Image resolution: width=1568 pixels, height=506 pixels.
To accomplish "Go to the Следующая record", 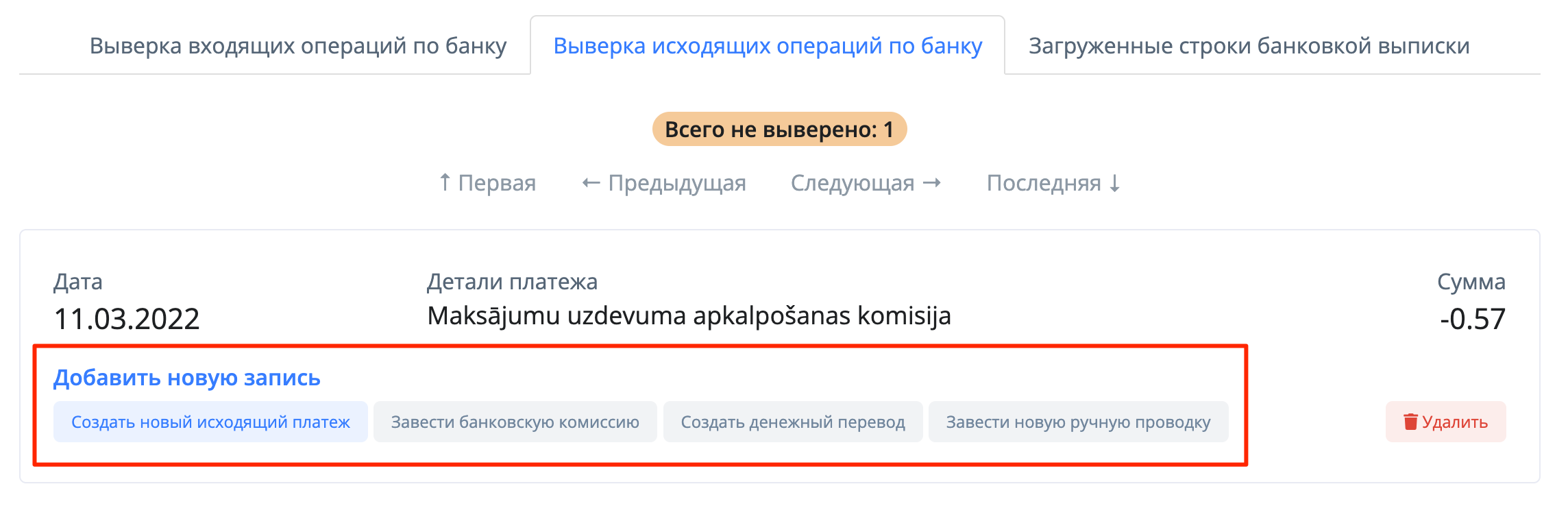I will click(x=866, y=183).
